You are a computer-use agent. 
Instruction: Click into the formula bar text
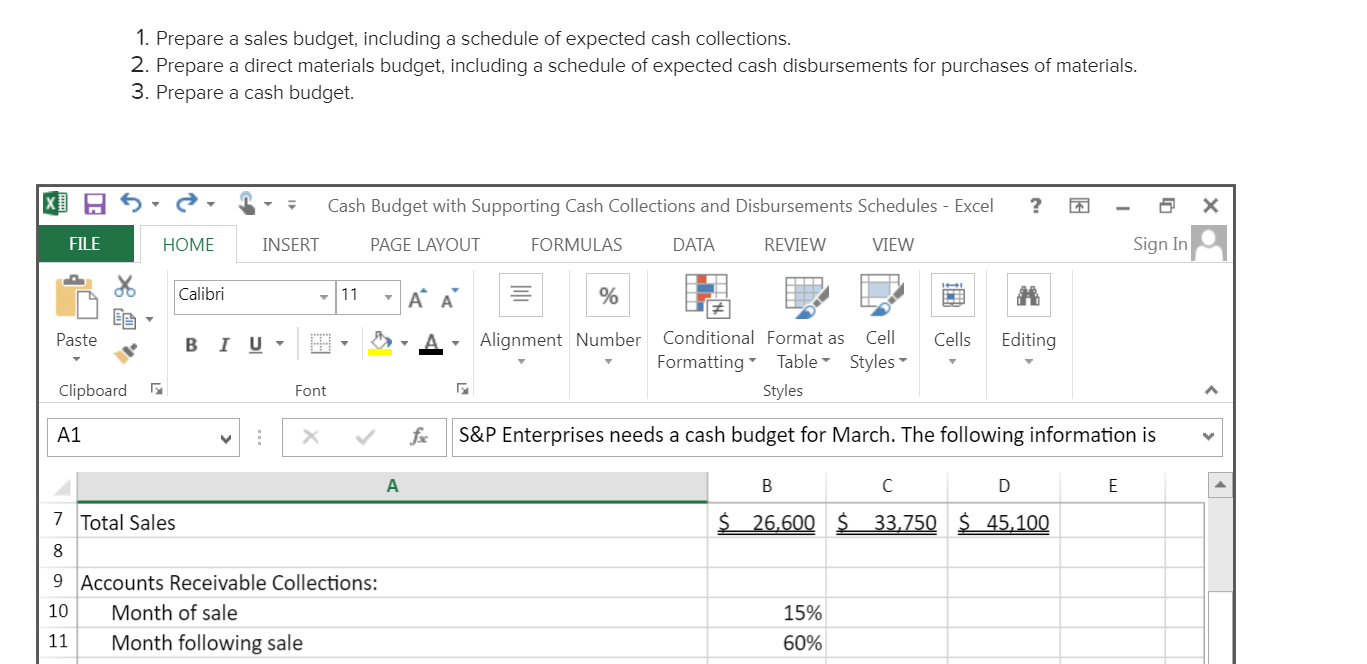[x=826, y=436]
